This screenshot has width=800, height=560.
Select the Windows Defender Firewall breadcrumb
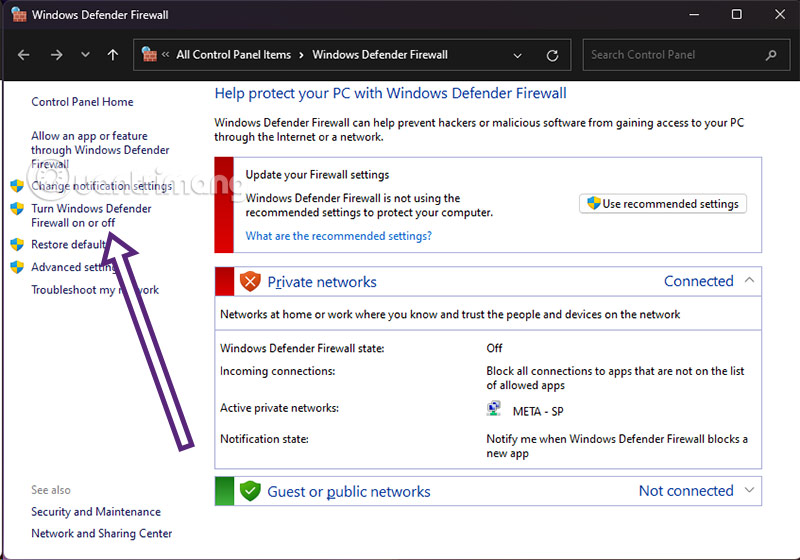(x=380, y=55)
